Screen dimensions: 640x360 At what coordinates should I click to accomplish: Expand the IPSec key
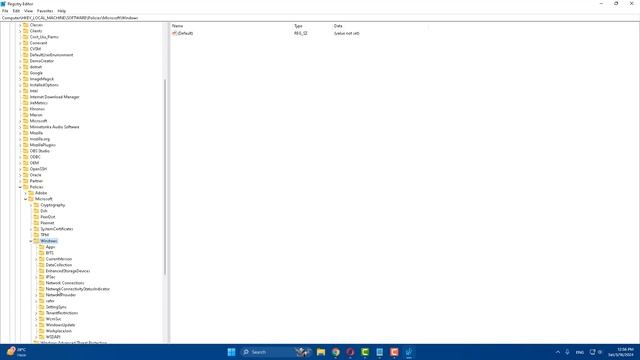[x=36, y=277]
